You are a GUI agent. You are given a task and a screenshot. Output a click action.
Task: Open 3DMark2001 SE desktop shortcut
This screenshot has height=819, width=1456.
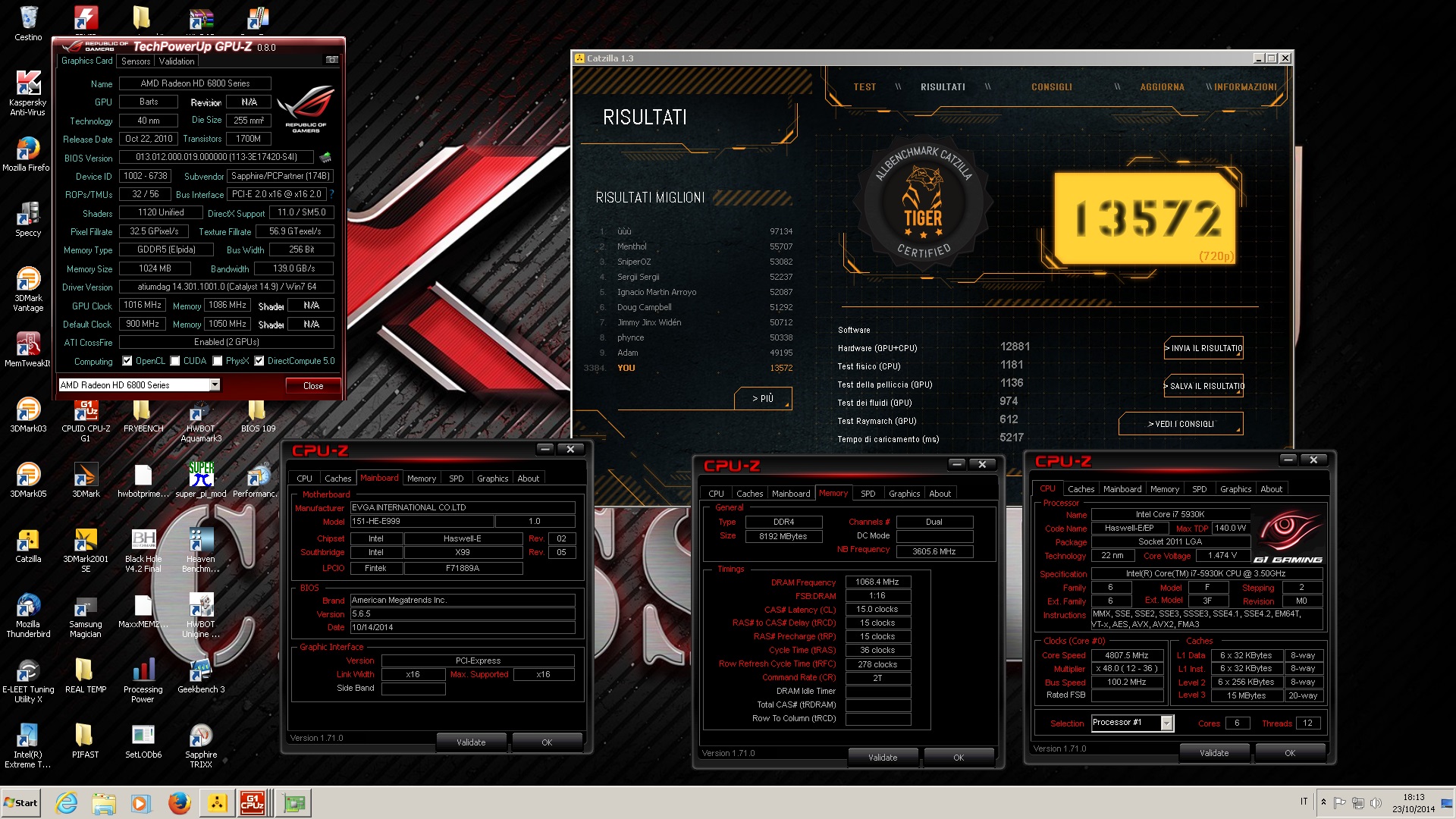point(86,550)
